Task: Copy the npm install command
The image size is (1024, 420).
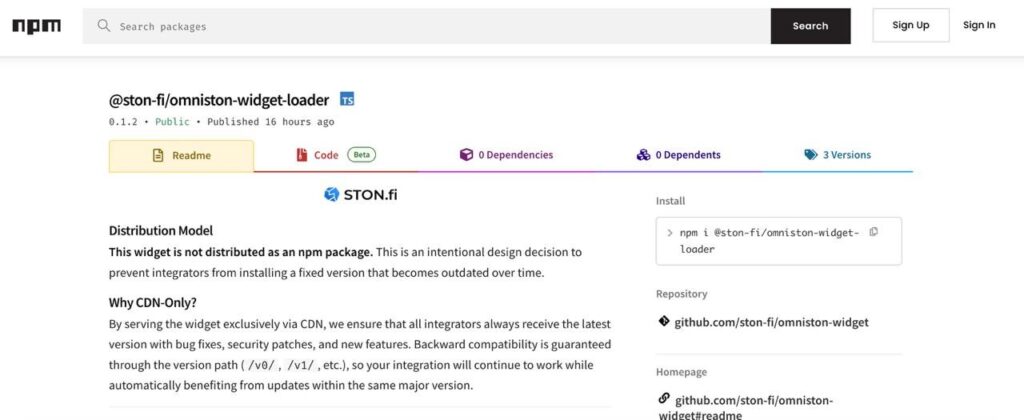Action: [x=873, y=232]
